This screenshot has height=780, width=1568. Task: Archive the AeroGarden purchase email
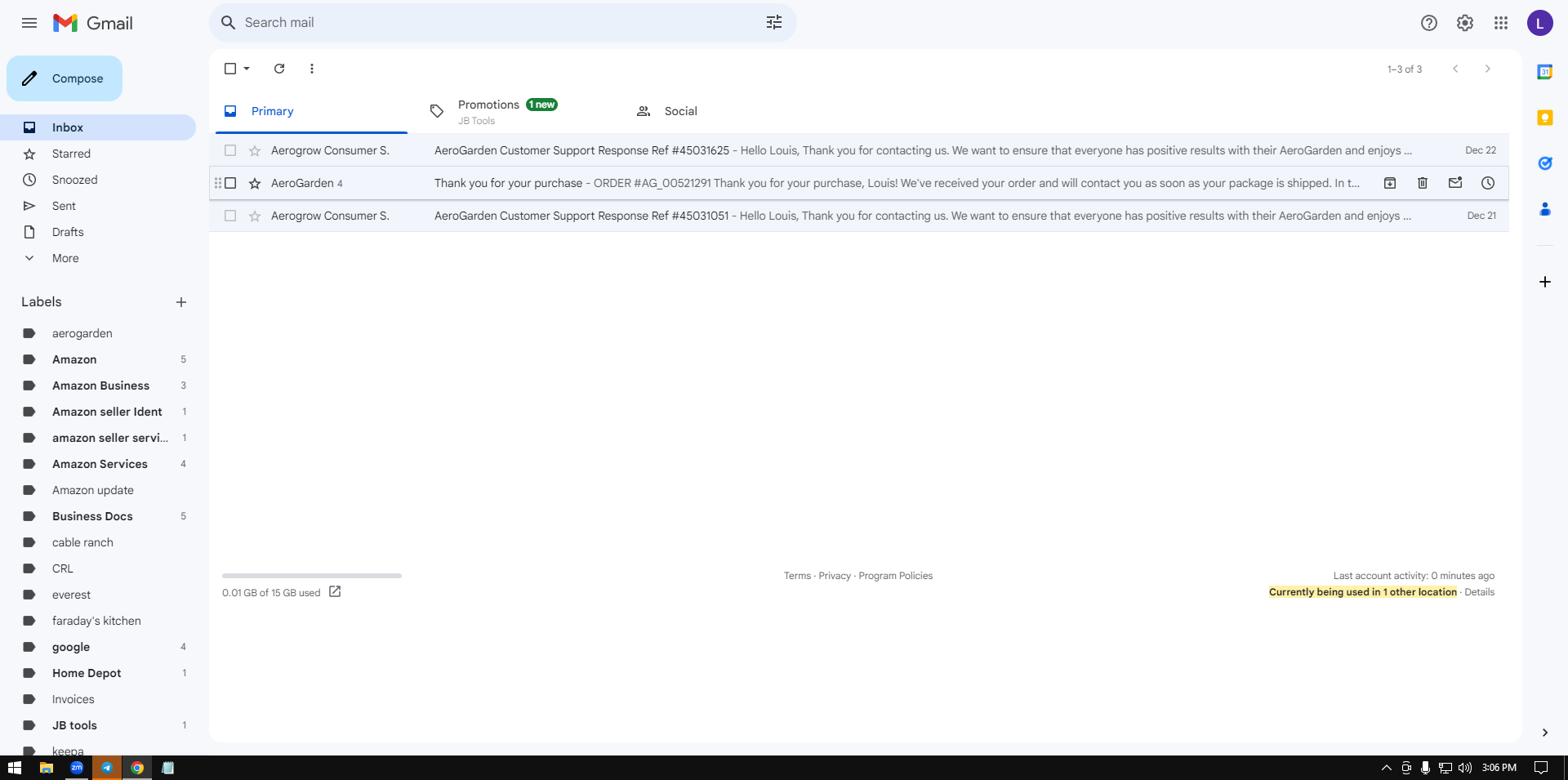point(1390,183)
